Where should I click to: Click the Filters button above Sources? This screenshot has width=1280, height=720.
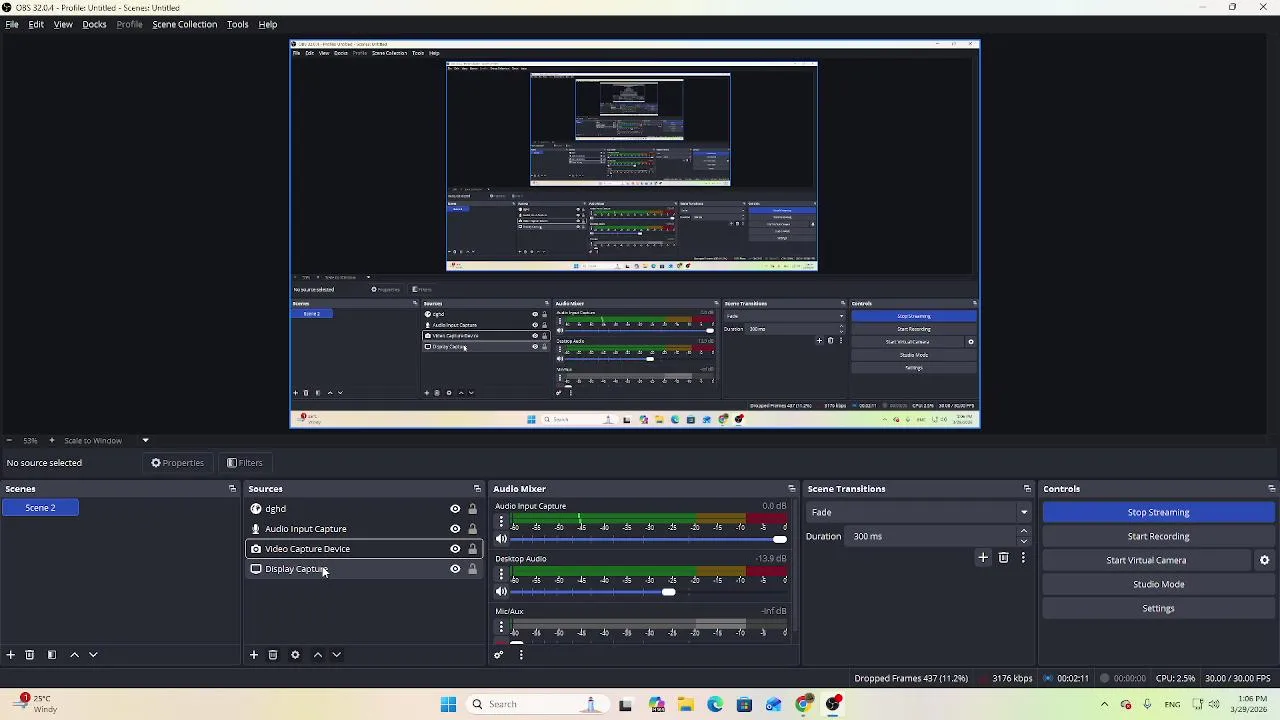pyautogui.click(x=245, y=463)
